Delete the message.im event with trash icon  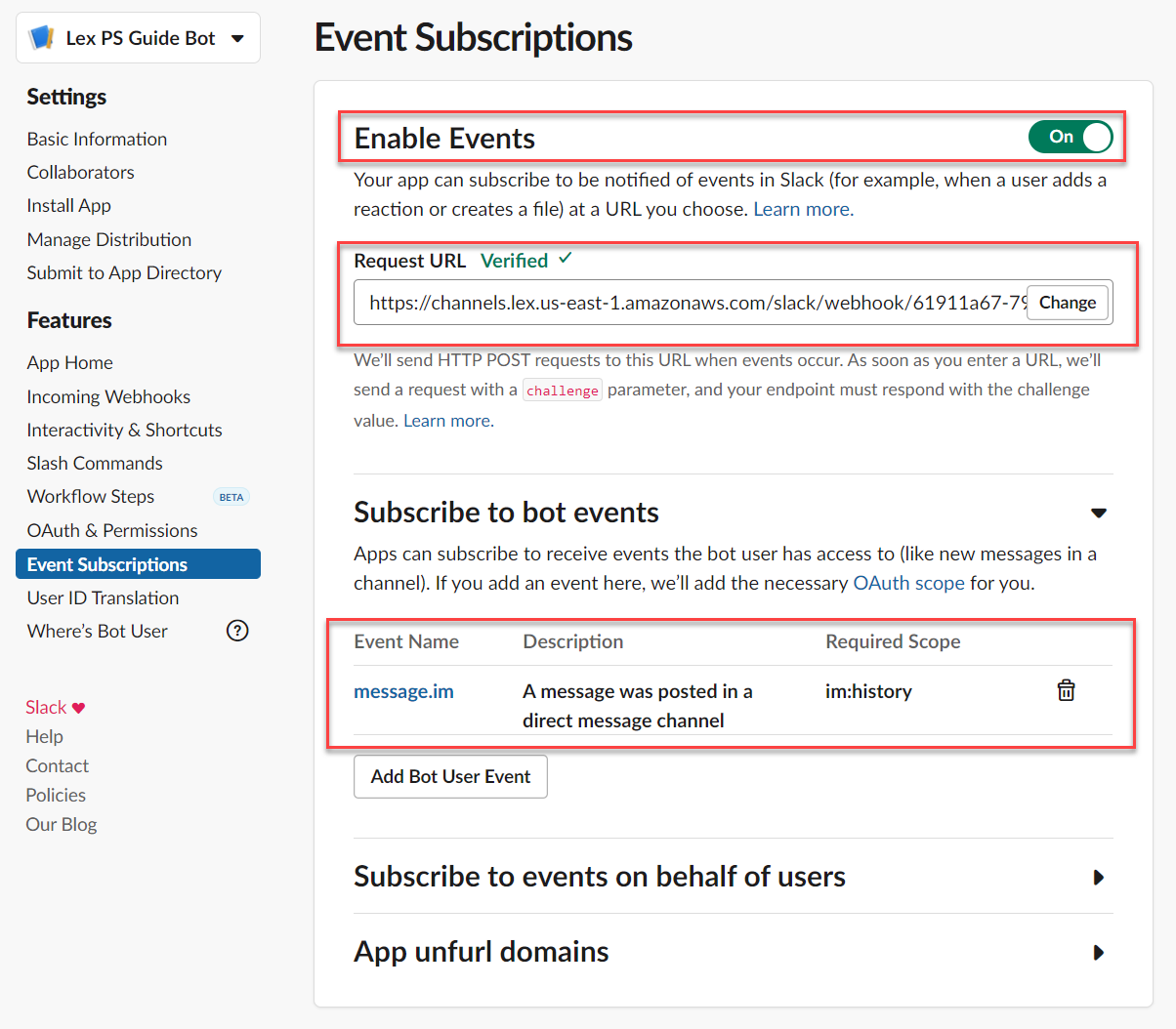[x=1066, y=690]
